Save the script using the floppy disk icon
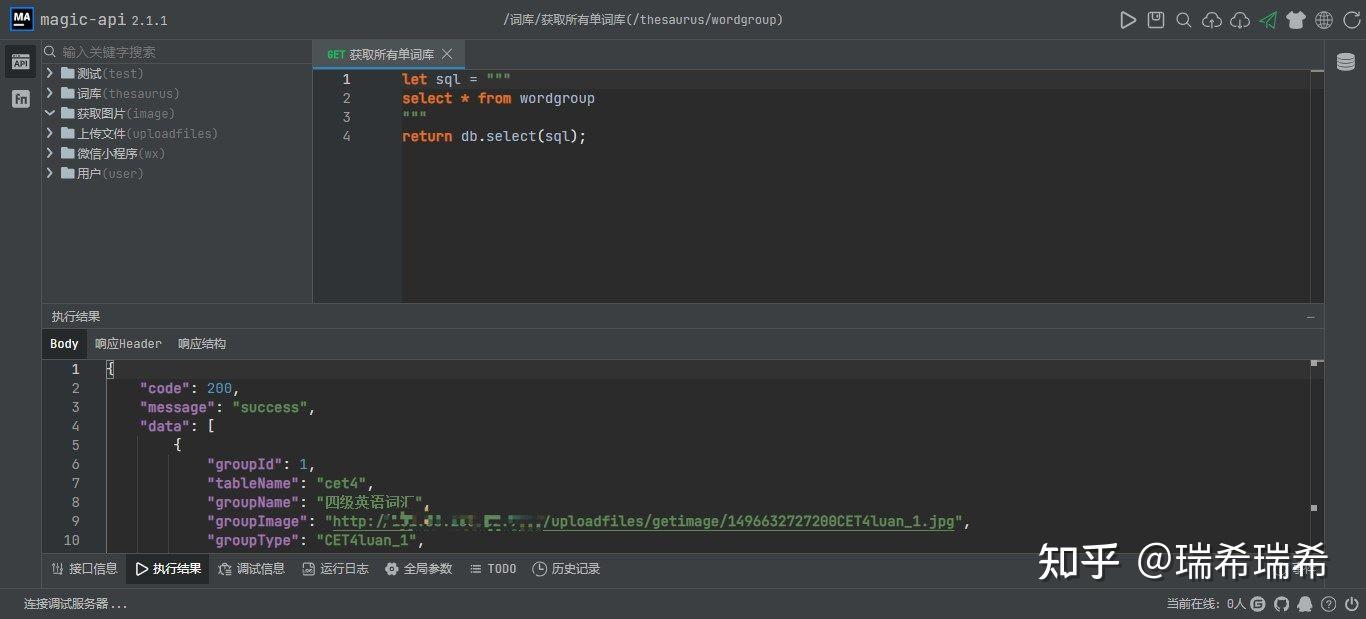The image size is (1366, 619). 1156,20
